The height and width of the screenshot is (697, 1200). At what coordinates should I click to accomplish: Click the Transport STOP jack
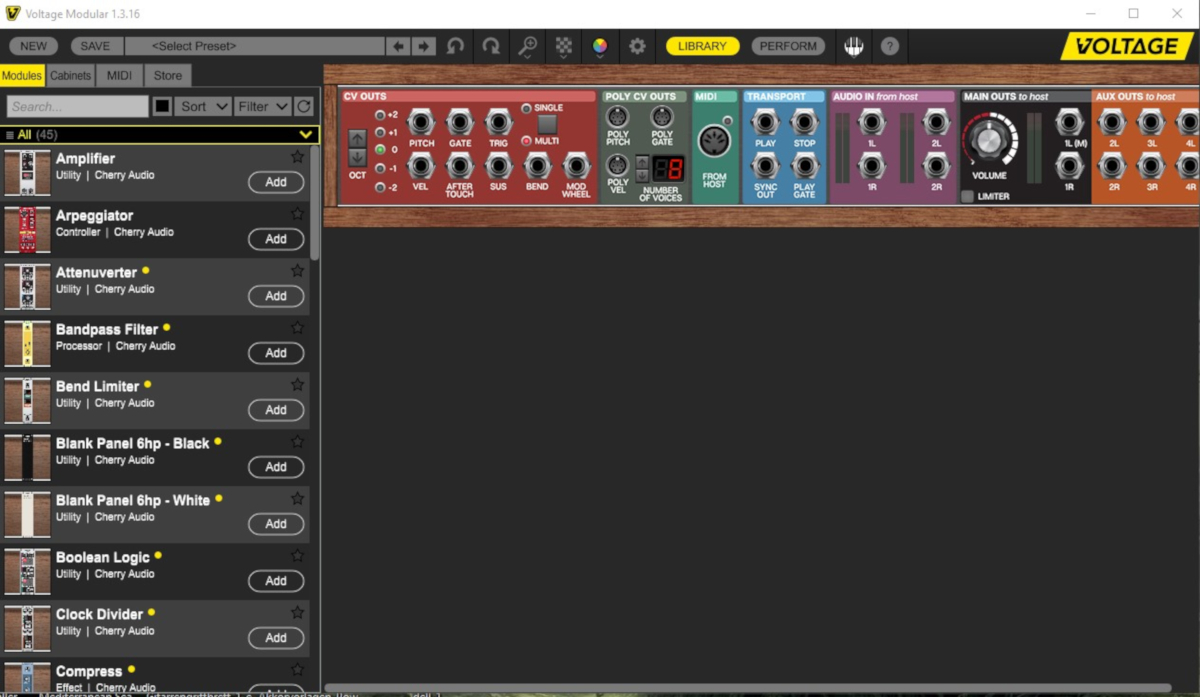pyautogui.click(x=804, y=123)
